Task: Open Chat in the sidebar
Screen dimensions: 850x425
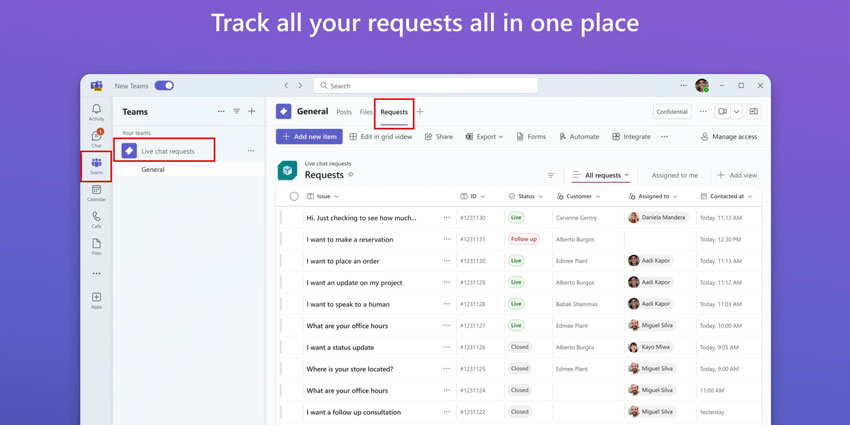Action: tap(96, 139)
